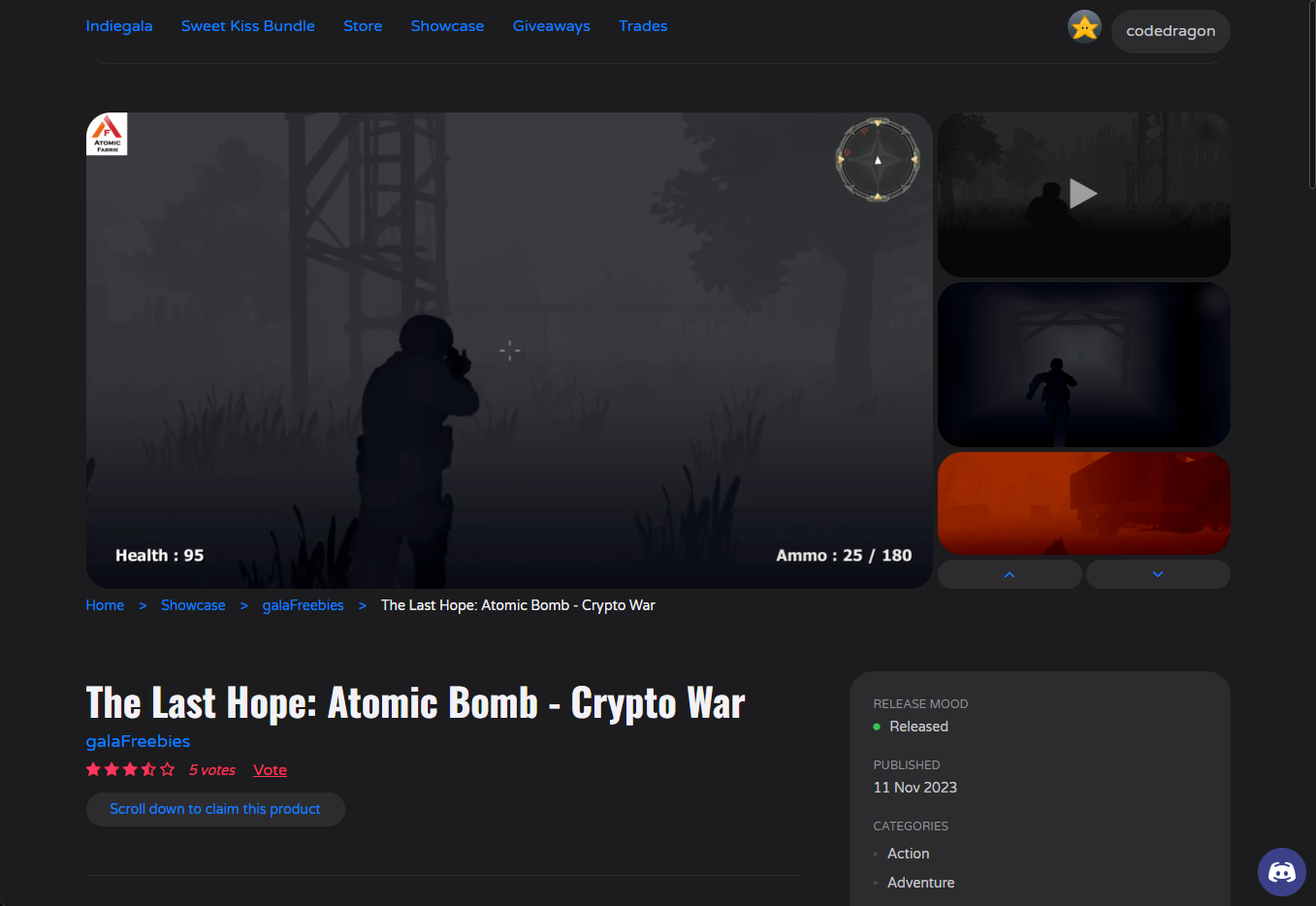Click the Released status text
Viewport: 1316px width, 906px height.
(918, 727)
